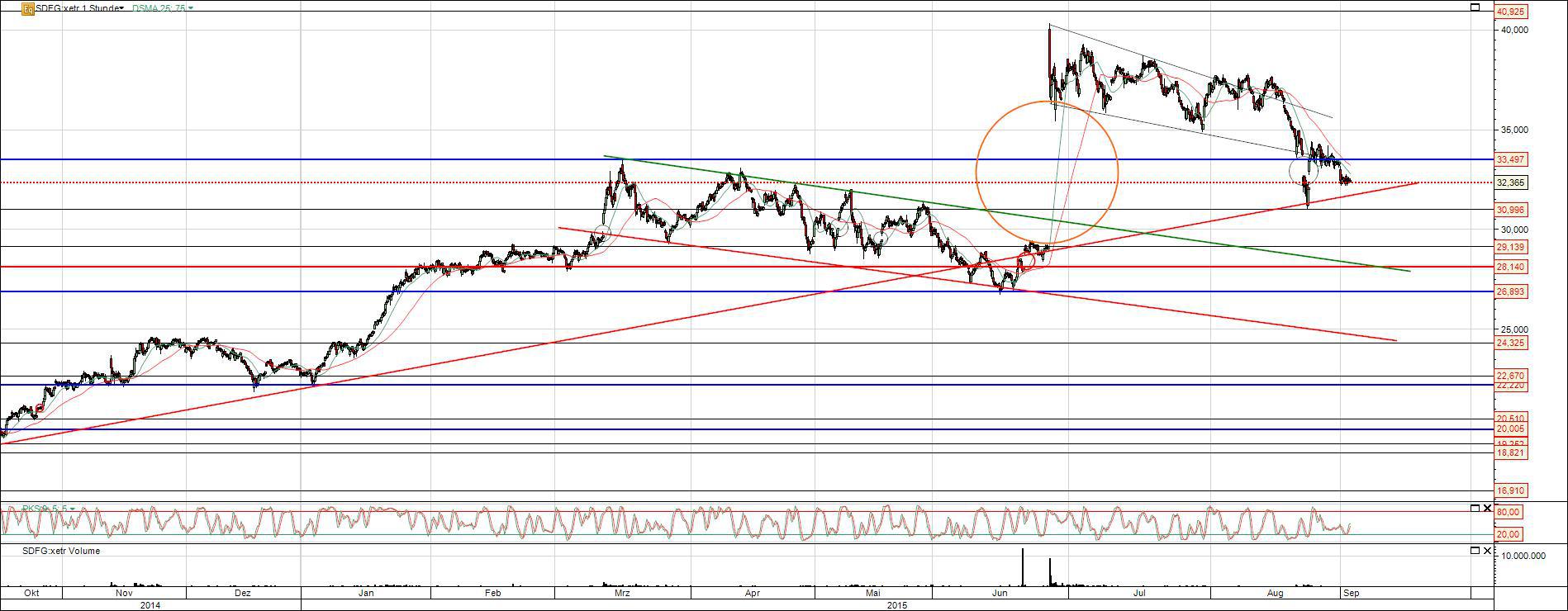Maximize the main price chart pane
The width and height of the screenshot is (1568, 611).
1476,7
